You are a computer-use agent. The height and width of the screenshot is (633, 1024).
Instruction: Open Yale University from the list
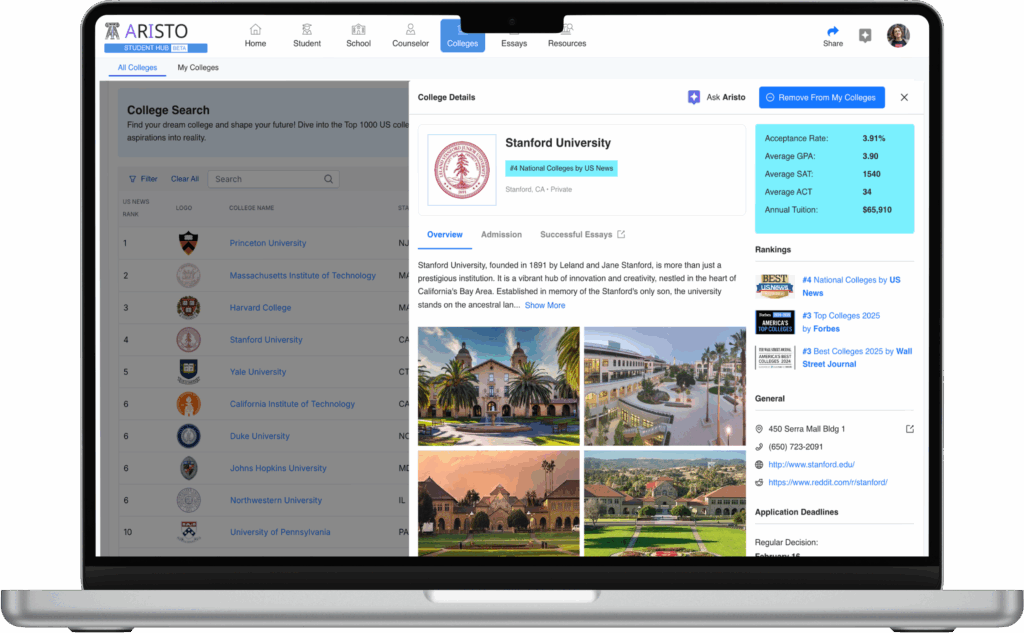pos(257,372)
